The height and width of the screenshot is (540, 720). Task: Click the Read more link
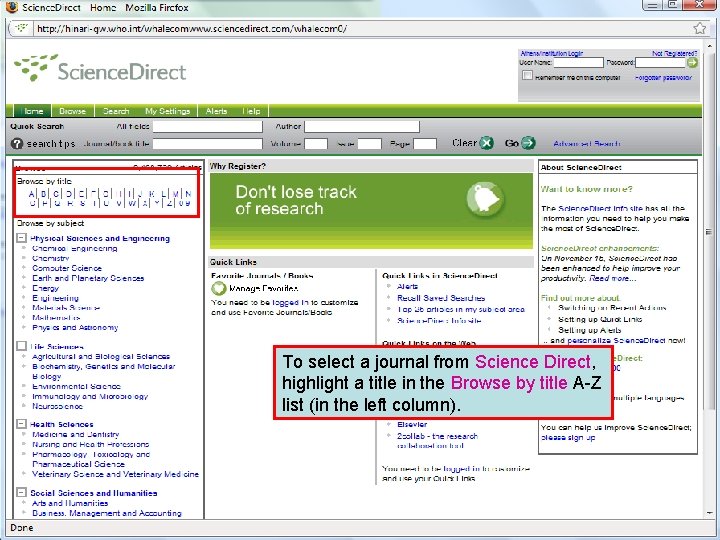[x=613, y=278]
